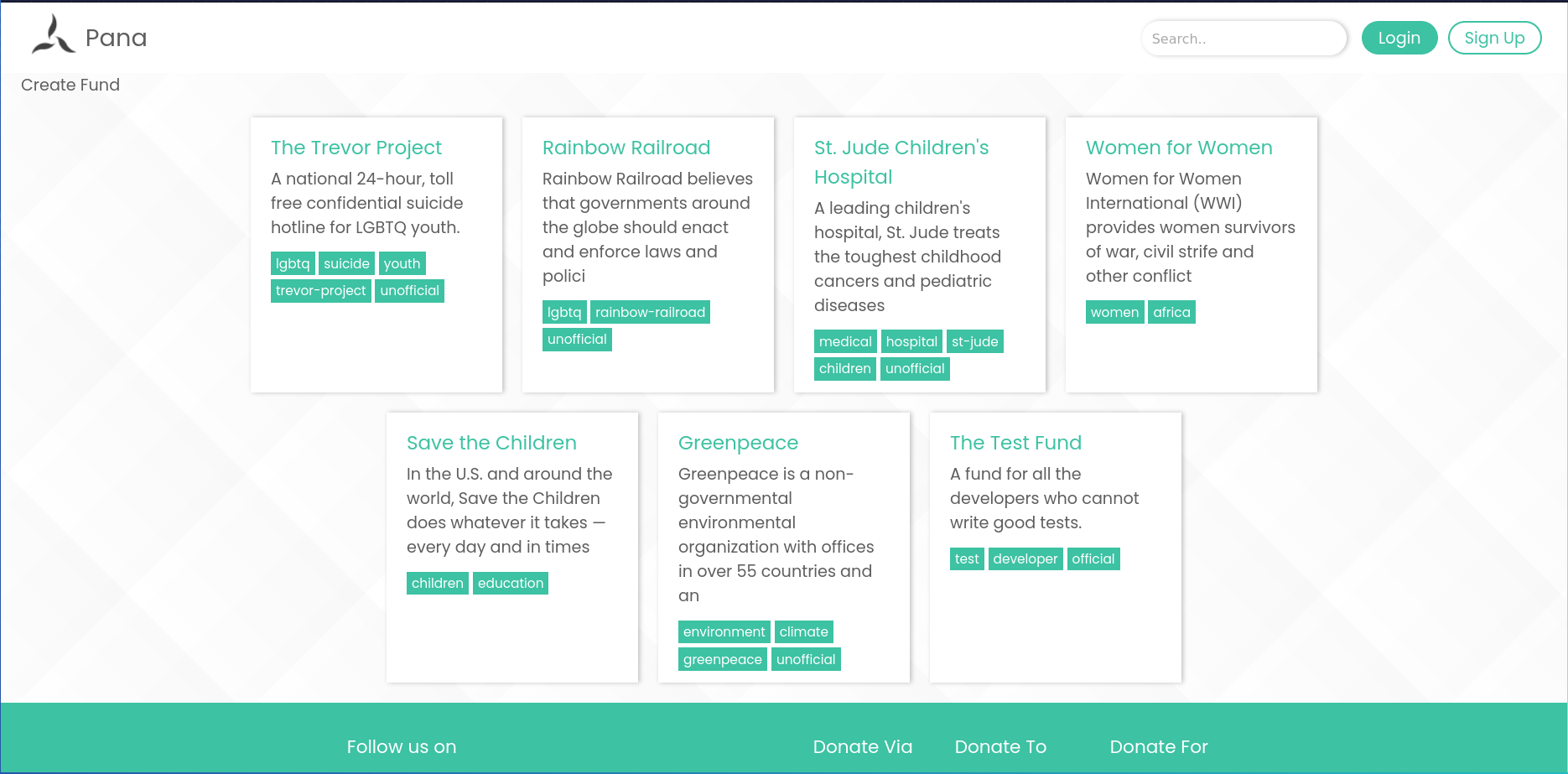This screenshot has height=774, width=1568.
Task: Select the suicide tag
Action: (346, 263)
